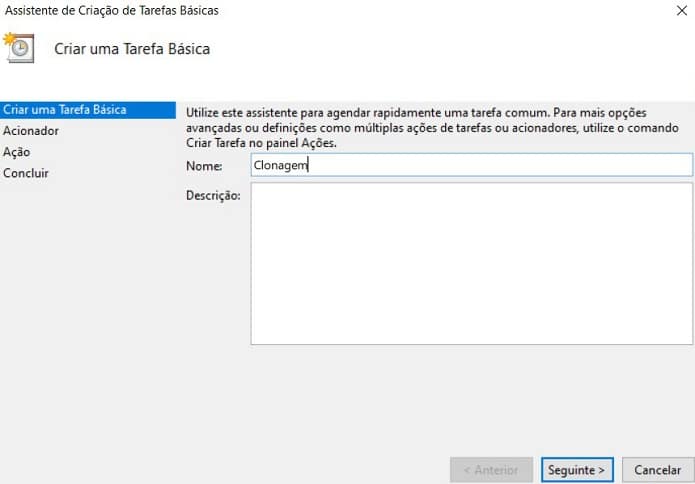This screenshot has height=484, width=695.
Task: Click the window title bar text
Action: (x=112, y=11)
